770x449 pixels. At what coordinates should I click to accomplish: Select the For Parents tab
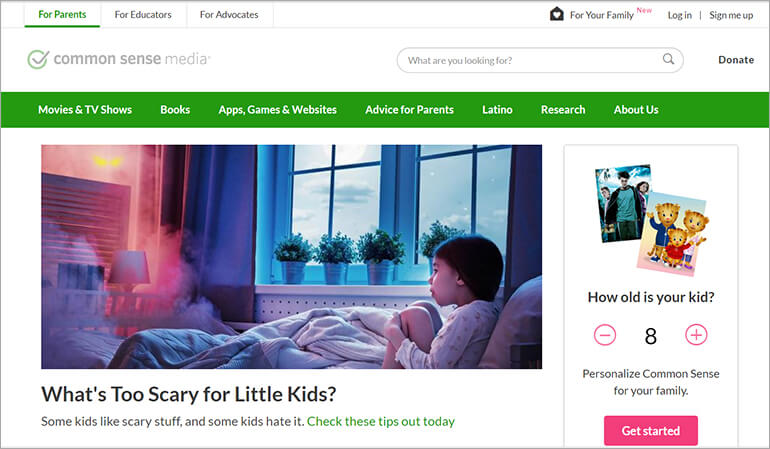(62, 15)
